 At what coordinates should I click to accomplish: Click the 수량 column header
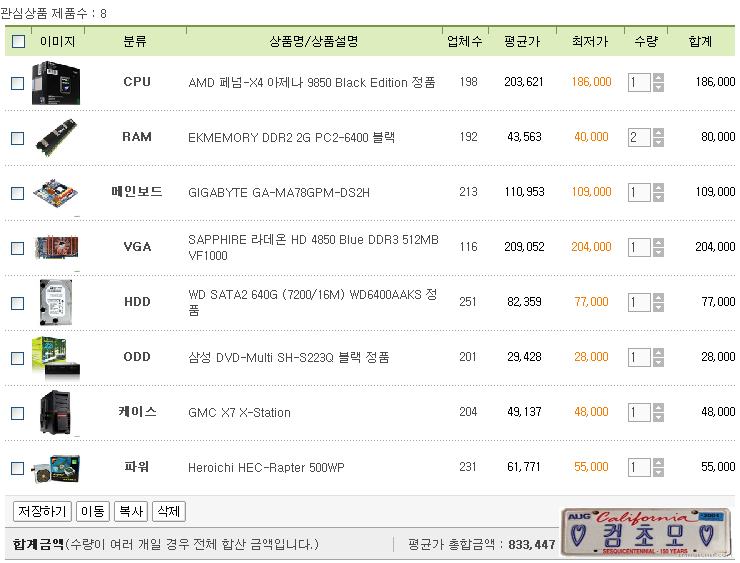point(646,42)
